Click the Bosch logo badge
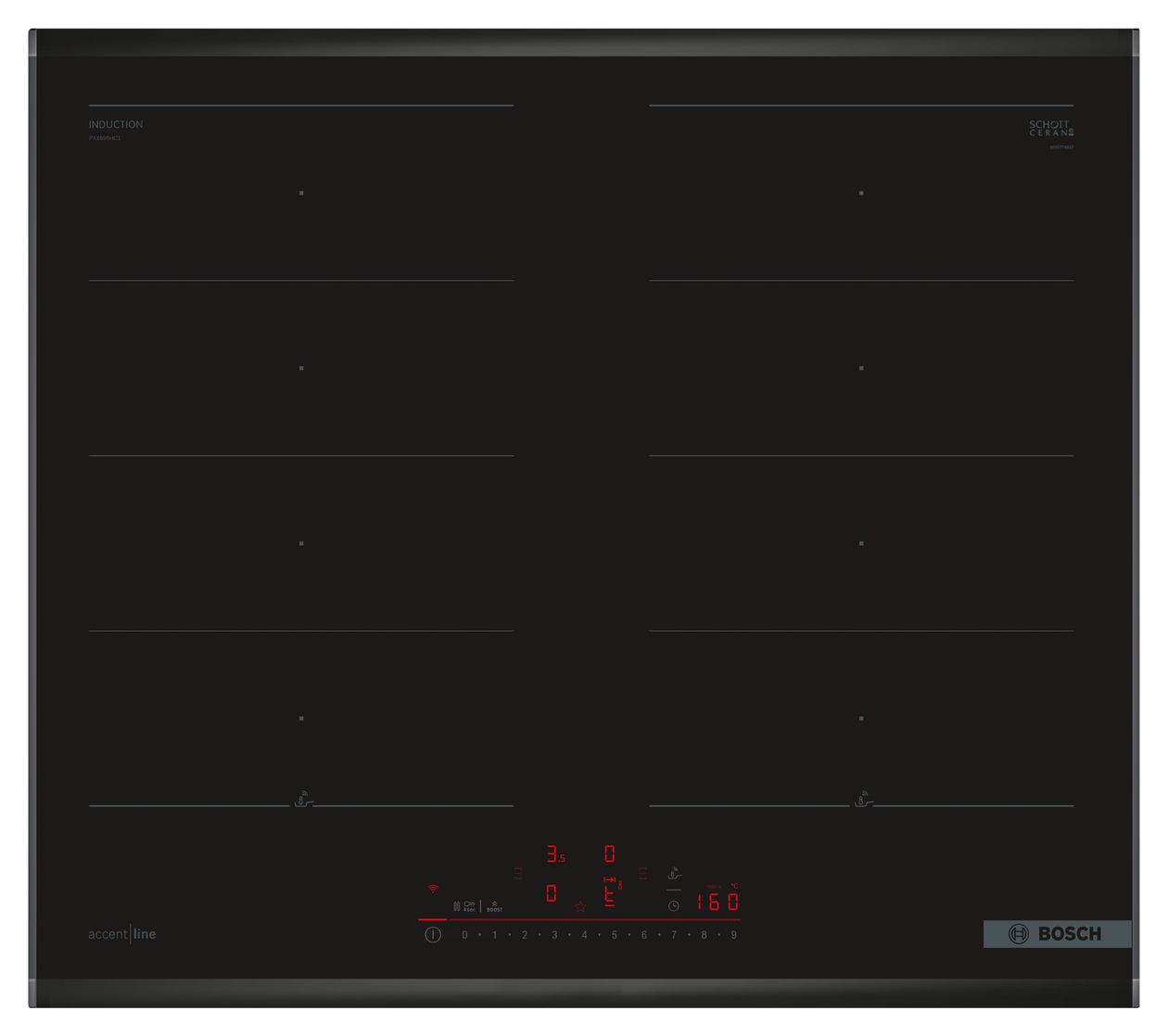 tap(1058, 934)
